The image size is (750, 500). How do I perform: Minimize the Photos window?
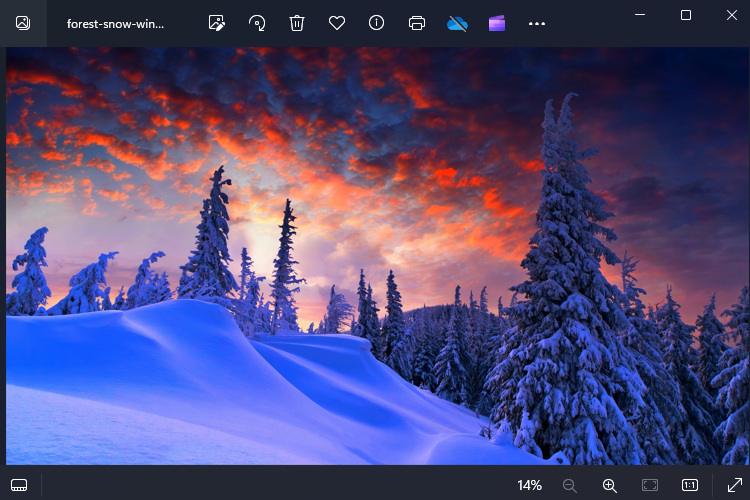640,15
